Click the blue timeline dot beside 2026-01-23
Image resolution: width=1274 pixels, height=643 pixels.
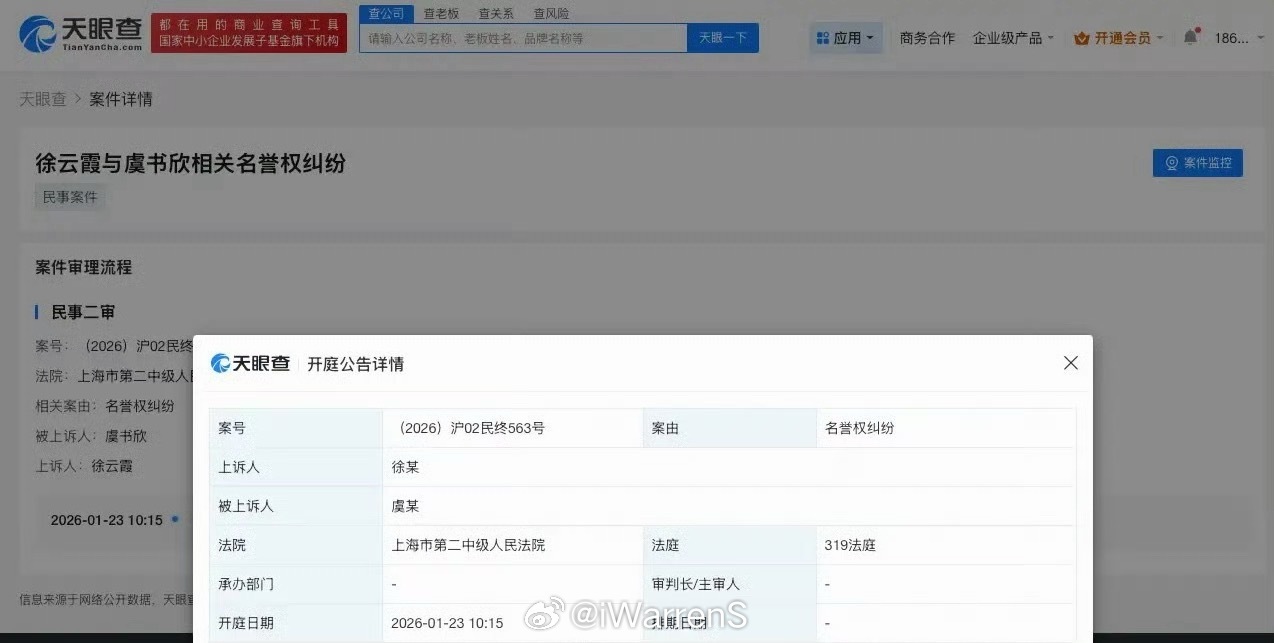point(175,519)
